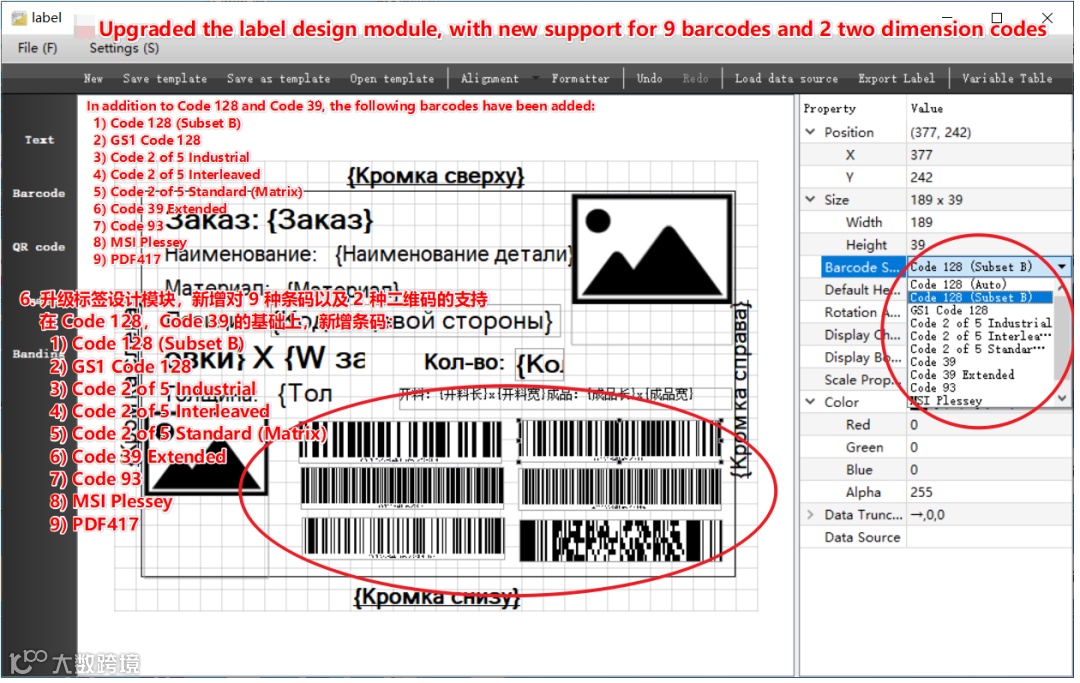Open the File (F) menu
This screenshot has width=1080, height=683.
click(x=37, y=48)
